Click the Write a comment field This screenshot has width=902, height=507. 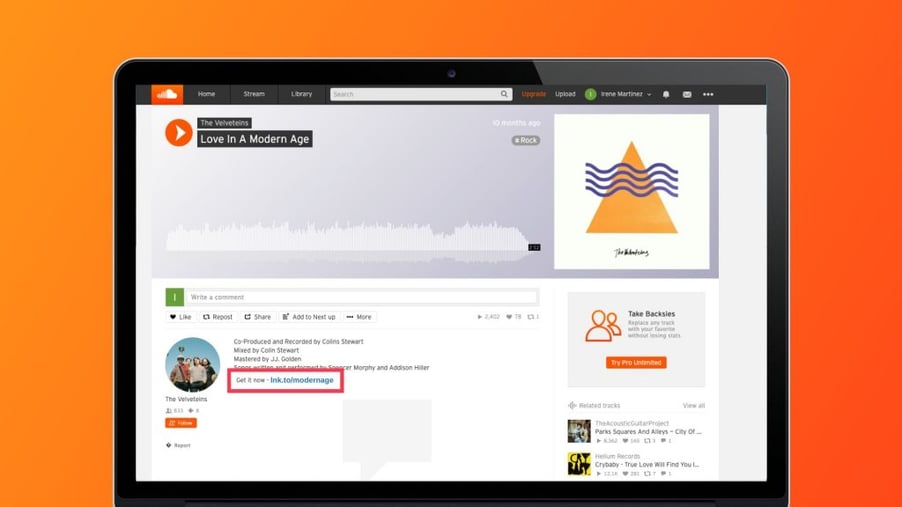coord(362,297)
